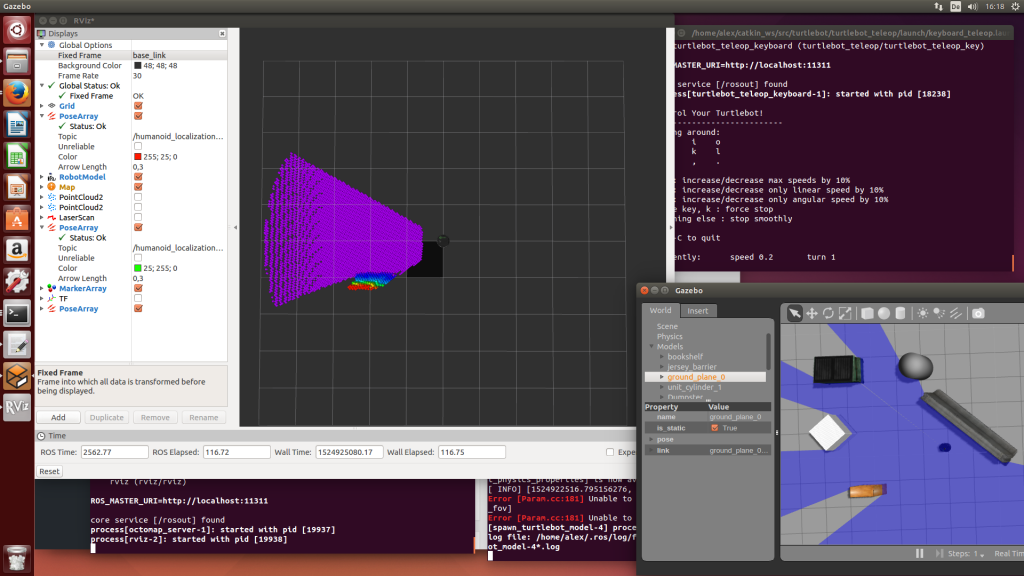The height and width of the screenshot is (576, 1024).
Task: Toggle the Grid display checkbox
Action: coord(138,106)
